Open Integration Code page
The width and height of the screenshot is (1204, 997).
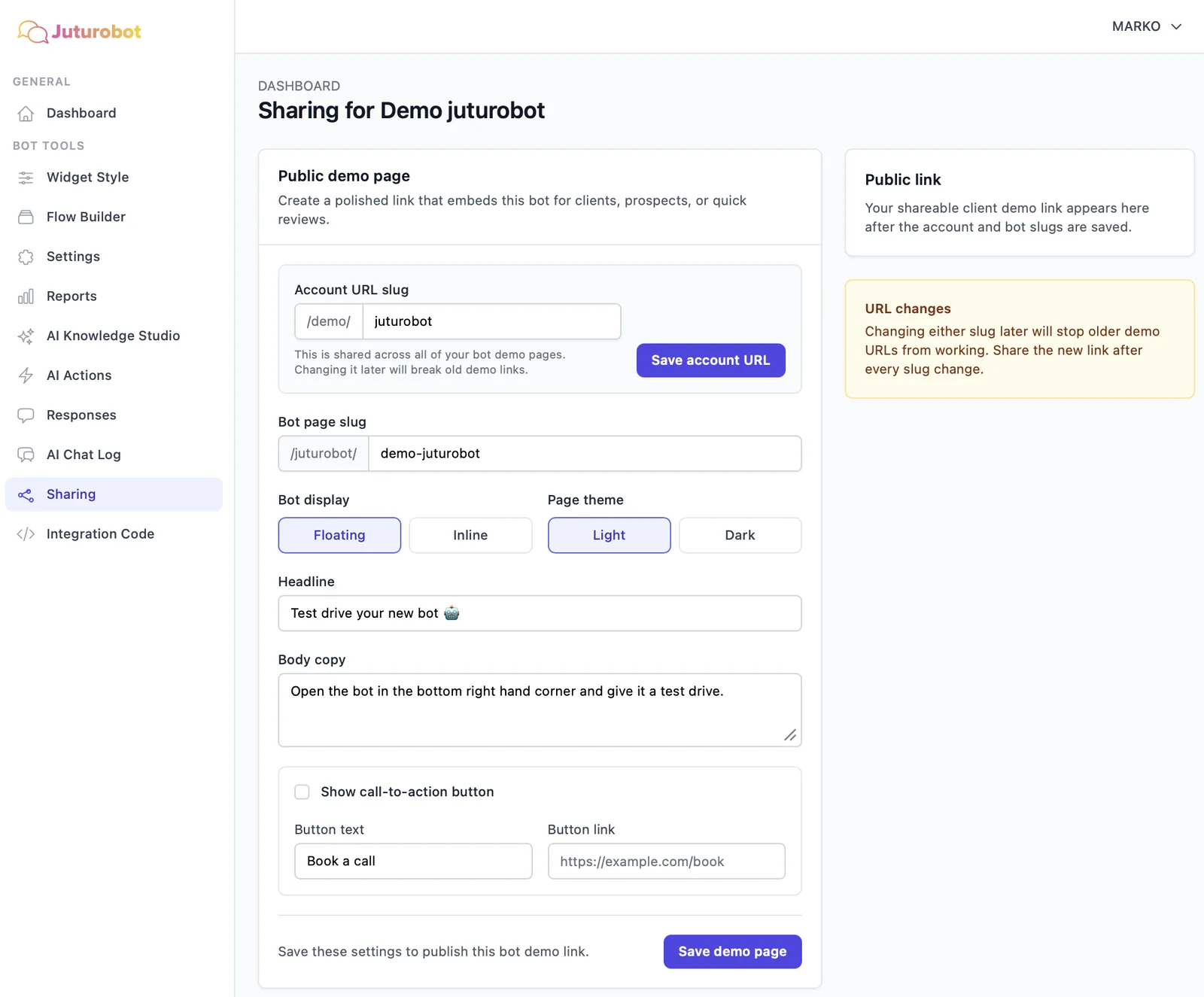click(x=114, y=534)
